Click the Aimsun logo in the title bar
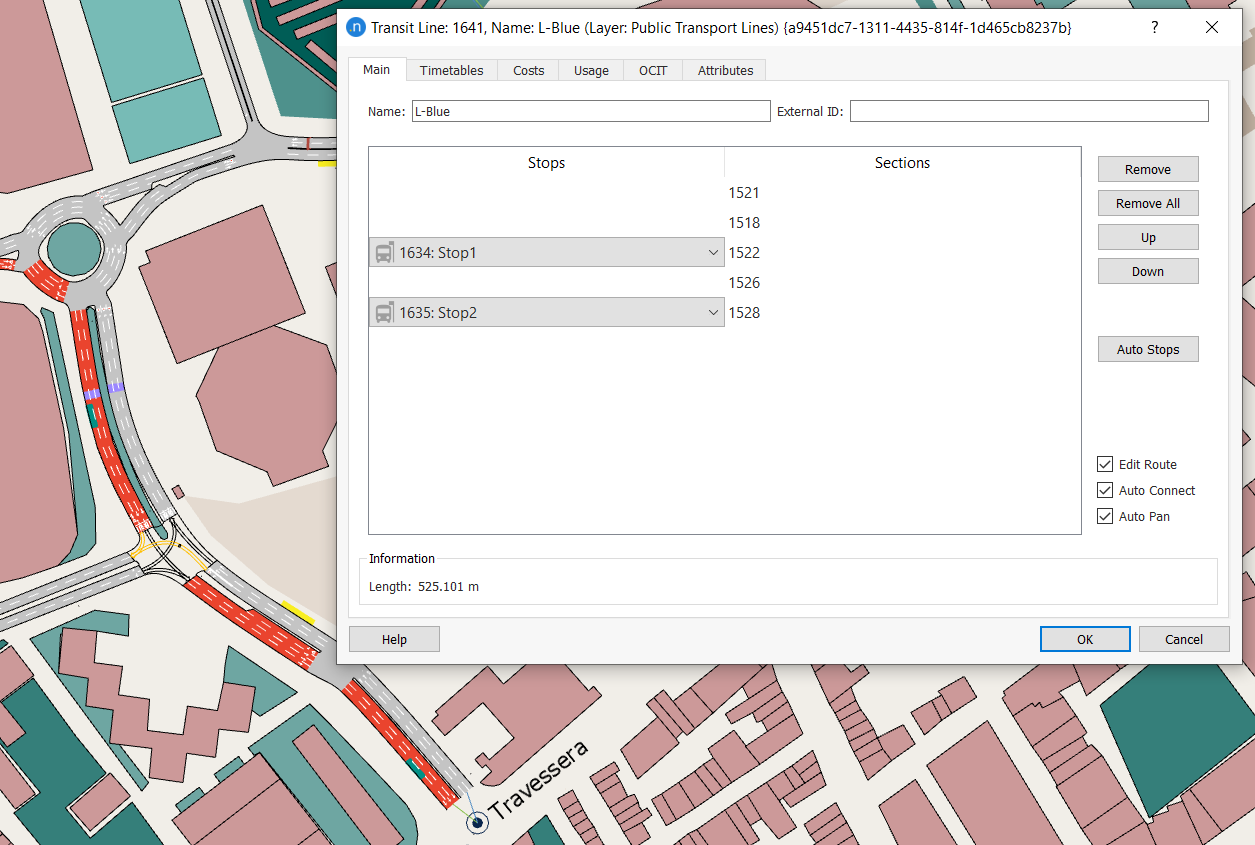Screen dimensions: 1255x845 pos(356,28)
